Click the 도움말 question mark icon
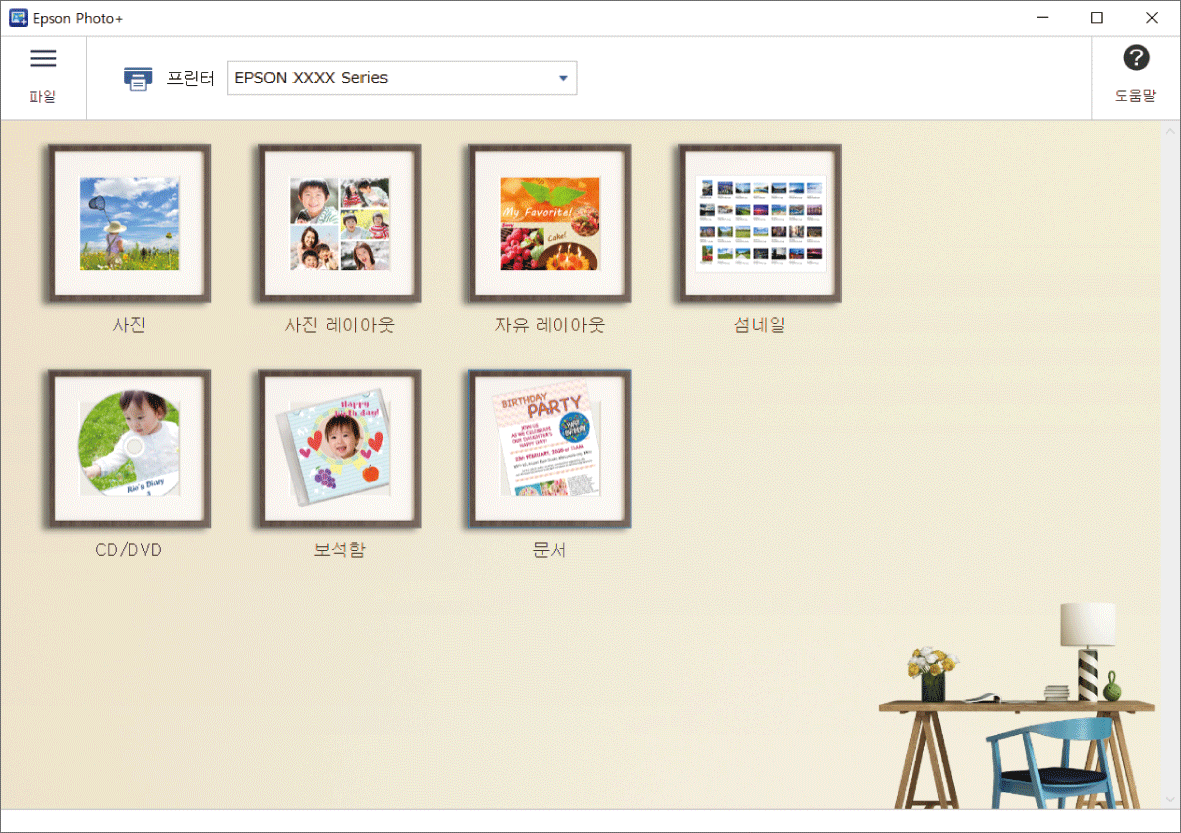The width and height of the screenshot is (1181, 833). point(1136,59)
